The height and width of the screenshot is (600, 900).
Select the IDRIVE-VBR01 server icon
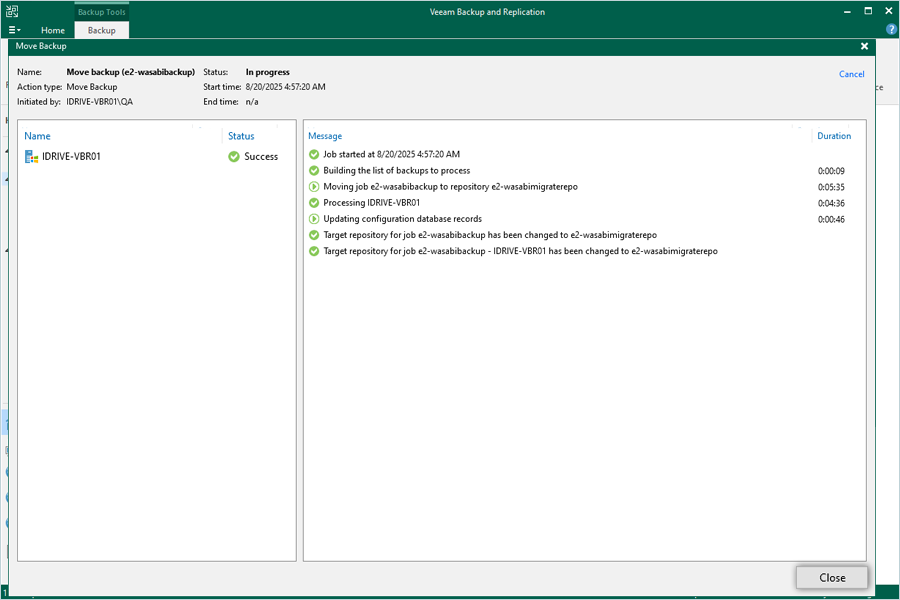click(x=32, y=157)
